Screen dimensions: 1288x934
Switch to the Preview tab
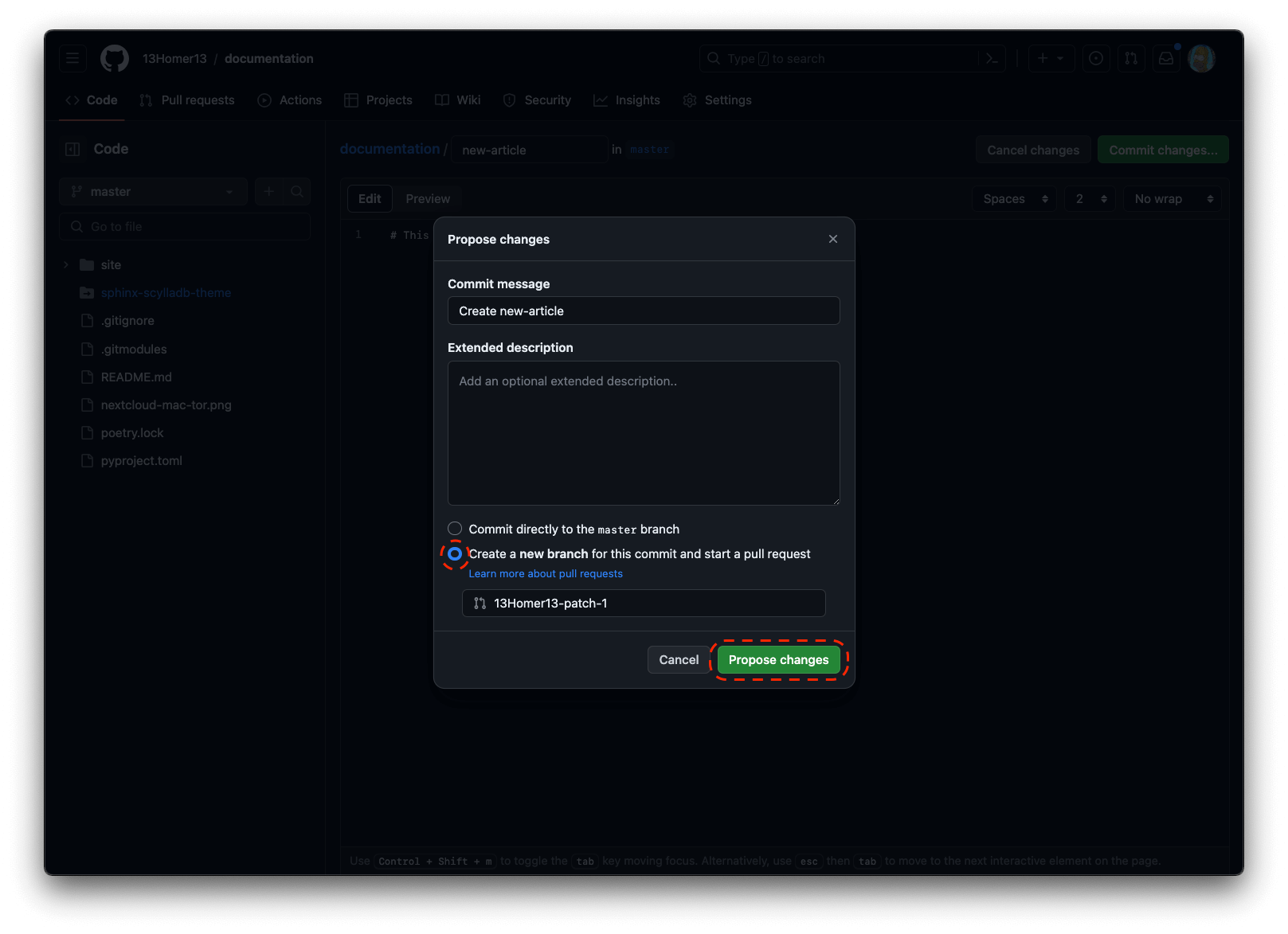pos(428,199)
